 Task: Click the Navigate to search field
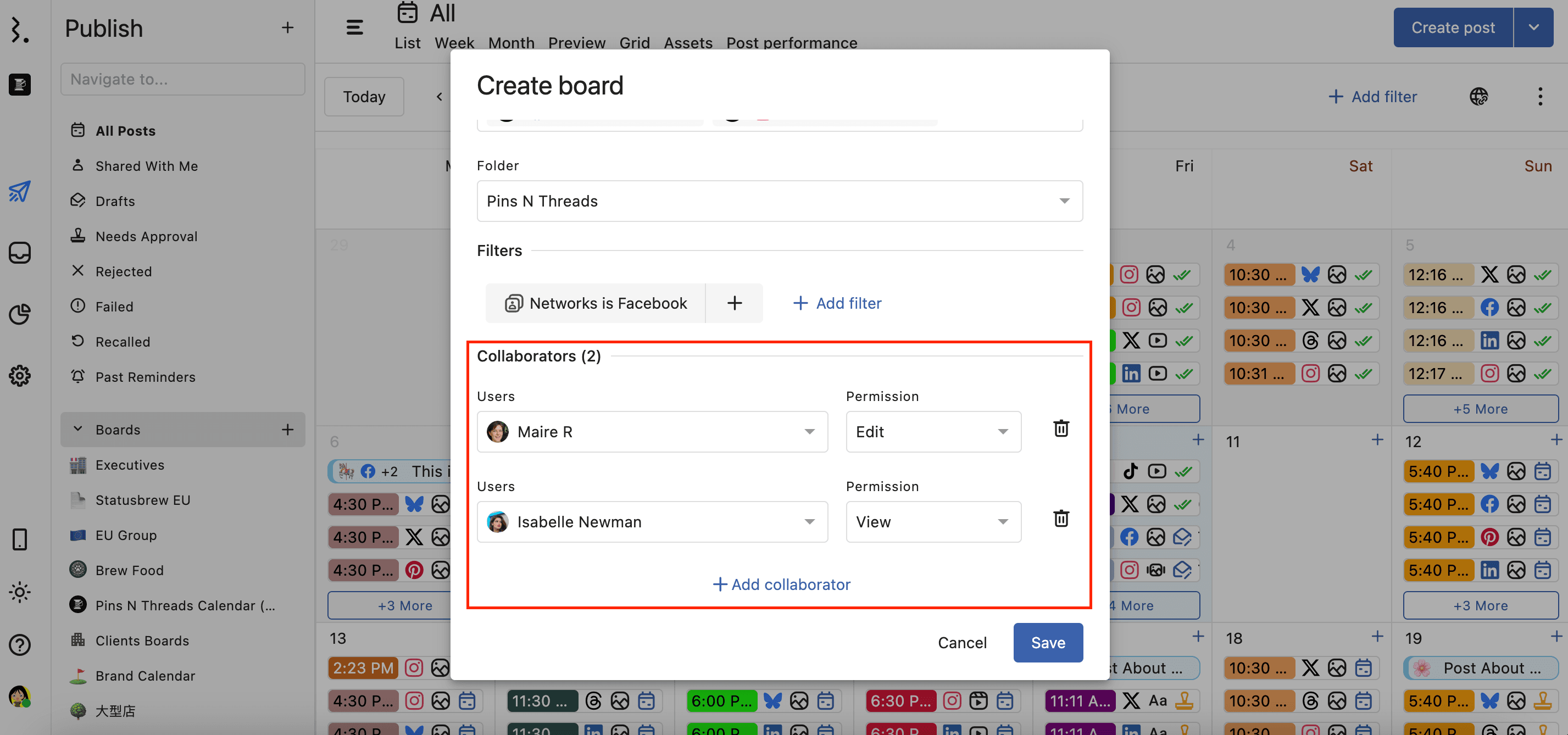(182, 79)
